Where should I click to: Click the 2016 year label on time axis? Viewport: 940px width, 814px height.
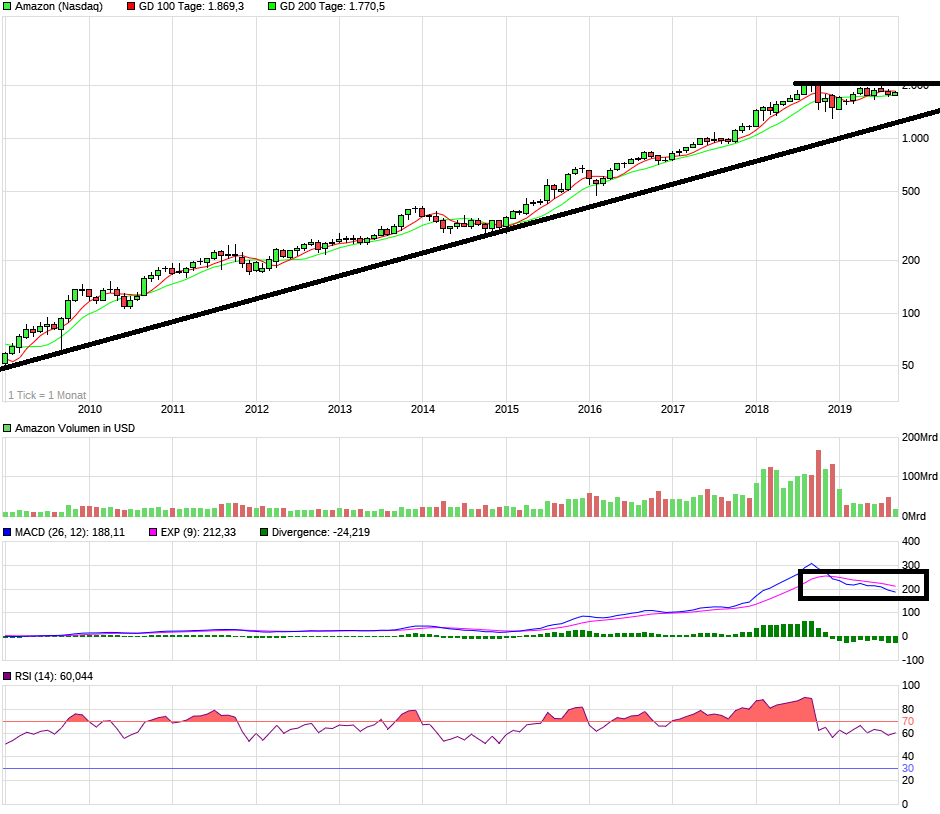590,409
